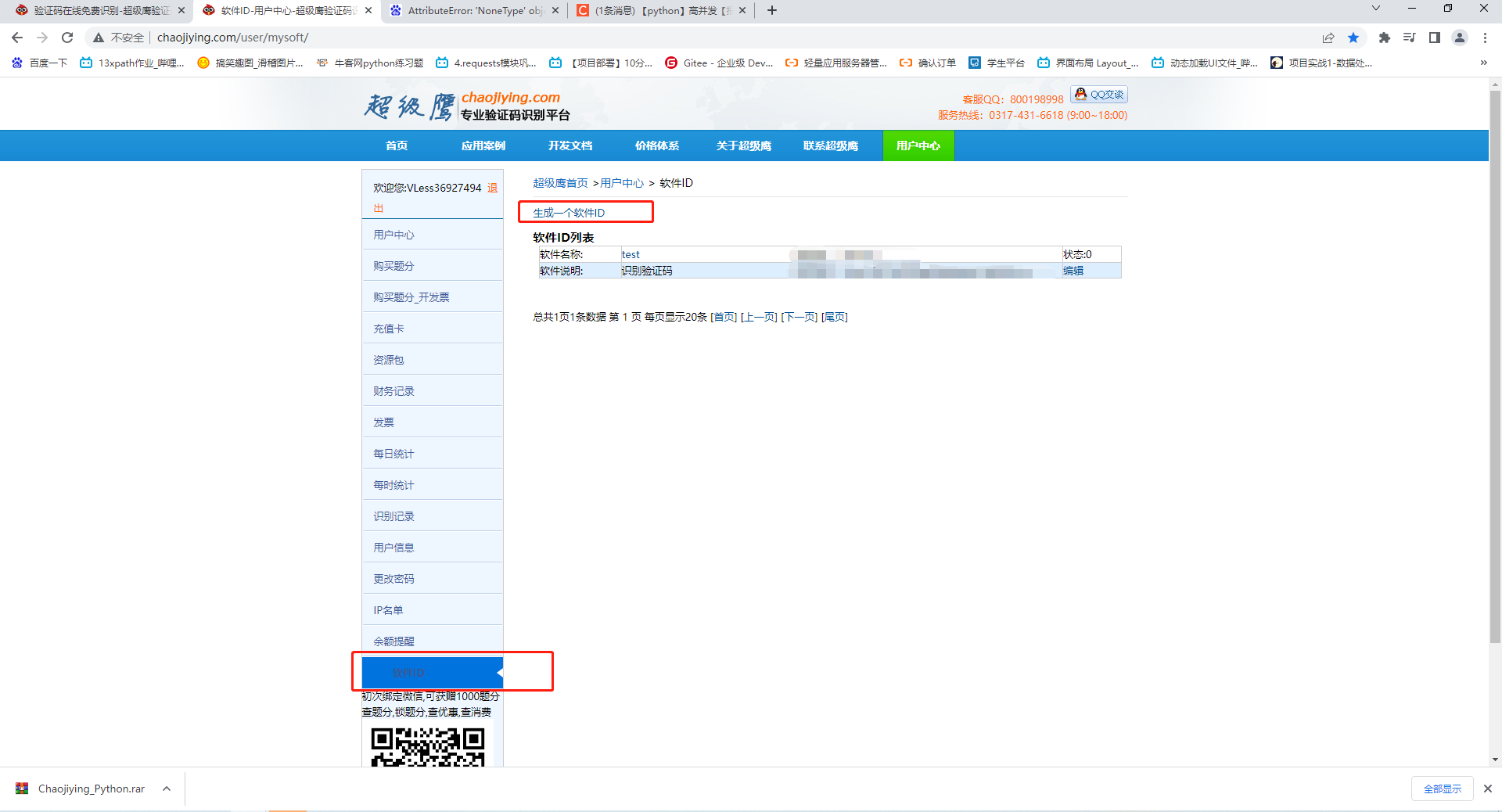Click 生成一个软件ID link

pyautogui.click(x=569, y=213)
